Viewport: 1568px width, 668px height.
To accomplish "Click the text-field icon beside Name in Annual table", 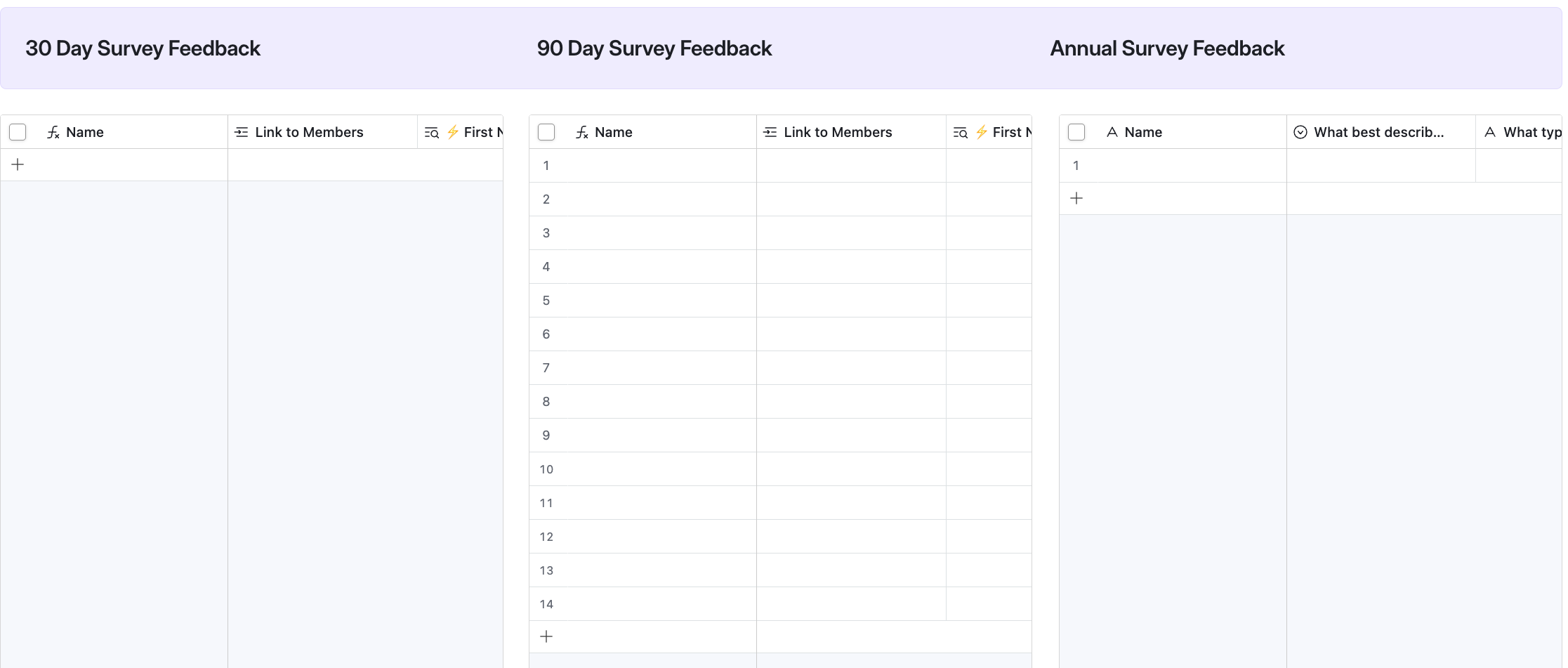I will click(1112, 132).
